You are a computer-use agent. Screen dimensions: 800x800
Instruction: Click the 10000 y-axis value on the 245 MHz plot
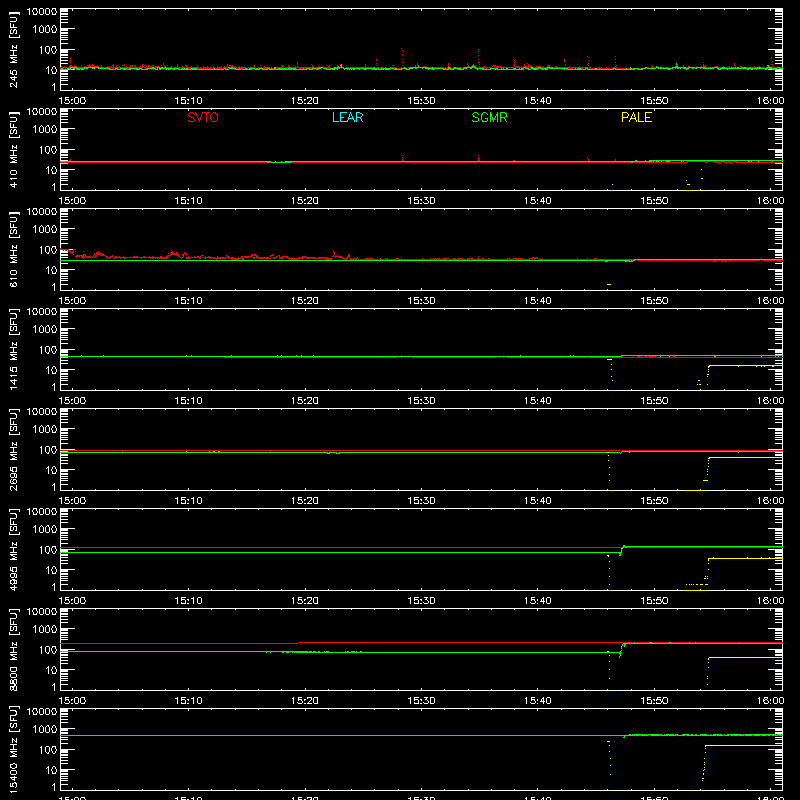tap(42, 12)
